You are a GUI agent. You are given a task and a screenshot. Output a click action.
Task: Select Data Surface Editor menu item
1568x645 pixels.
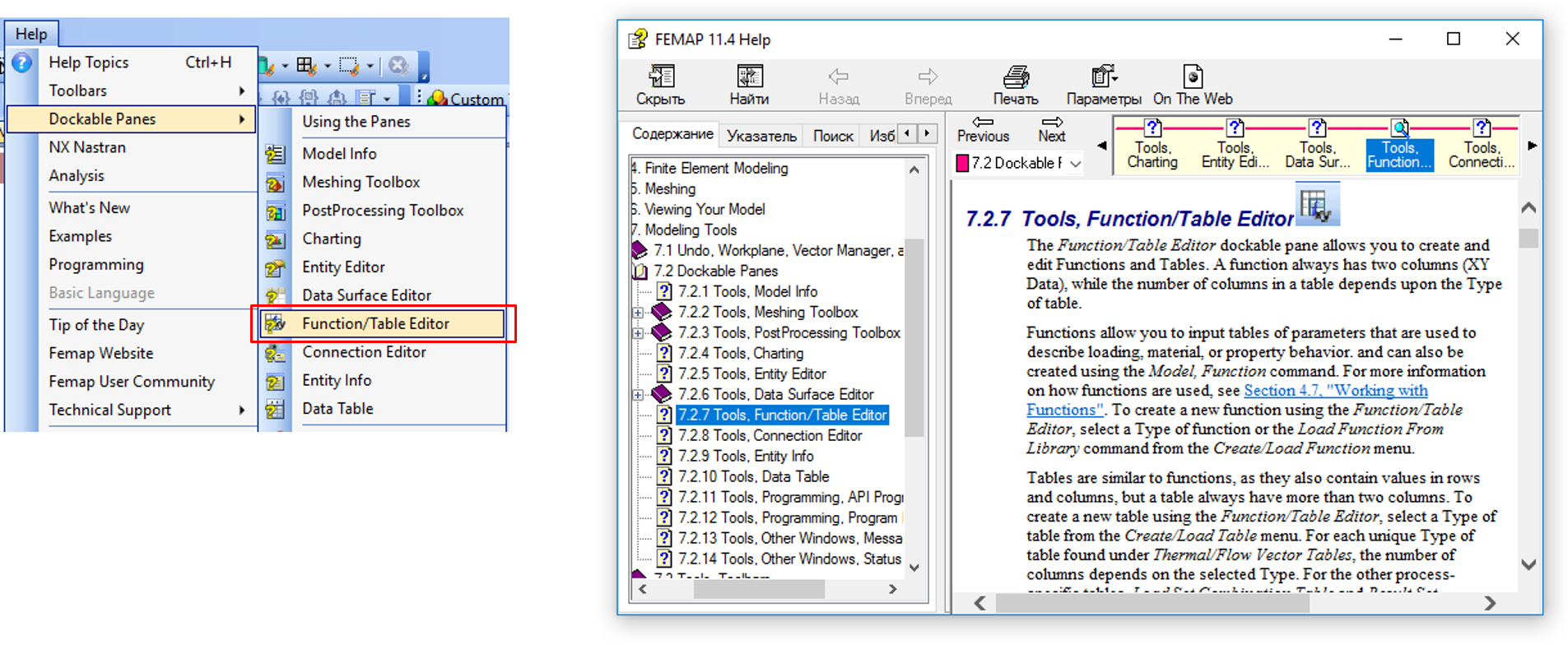click(x=366, y=296)
